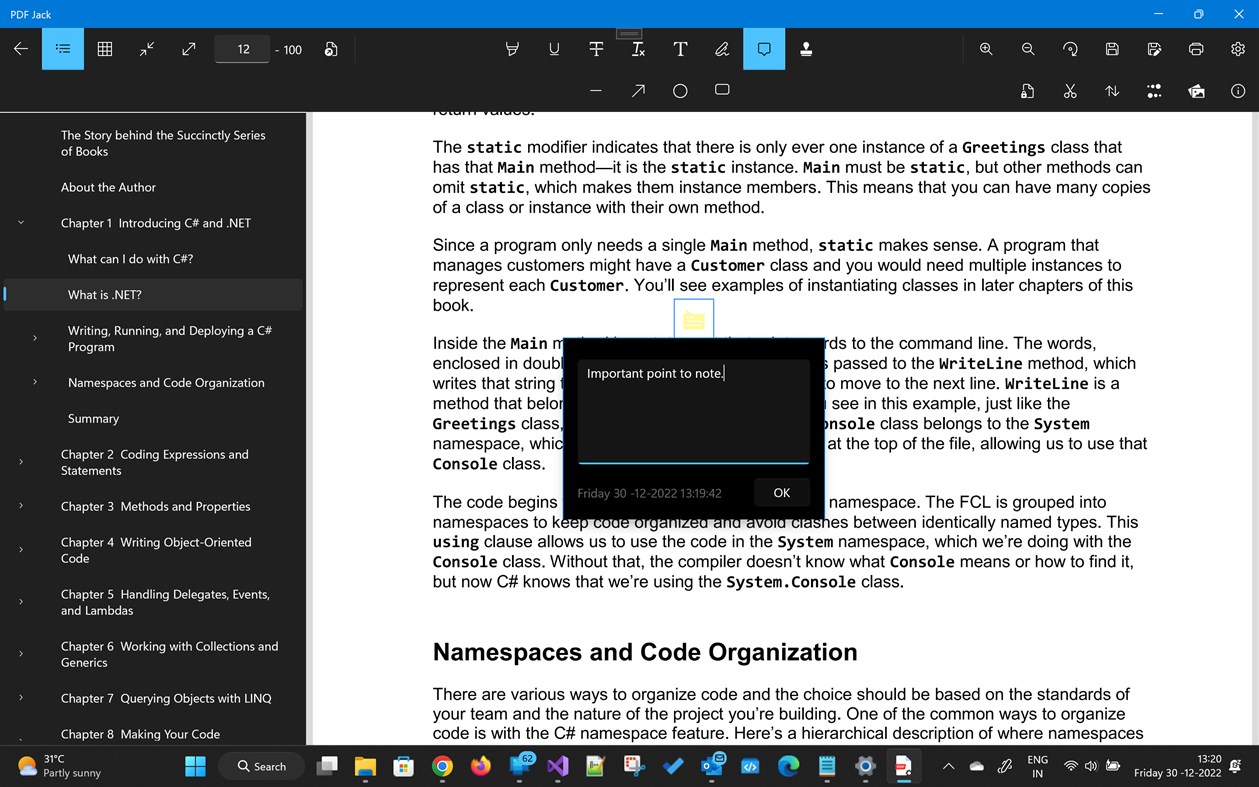Expand Chapter 2 Coding Expressions and Statements
The image size is (1259, 787).
pos(20,461)
